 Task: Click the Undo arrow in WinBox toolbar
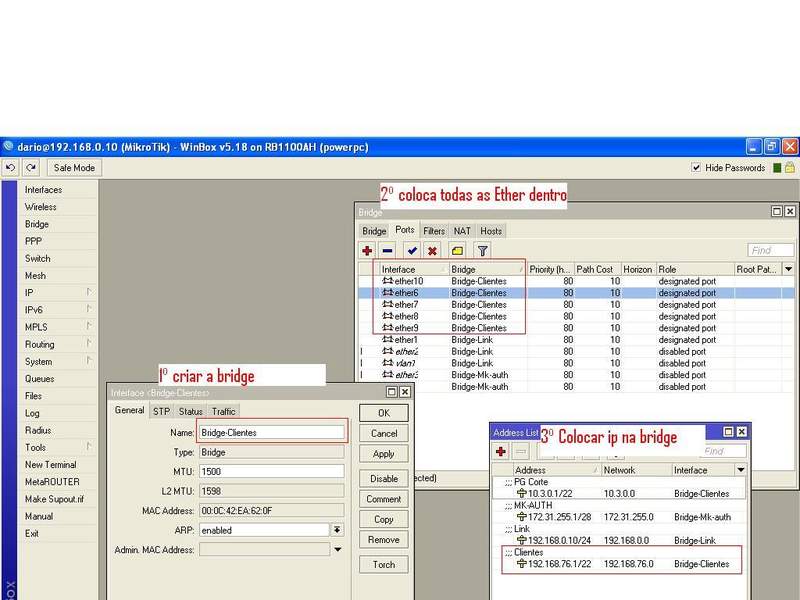coord(10,167)
